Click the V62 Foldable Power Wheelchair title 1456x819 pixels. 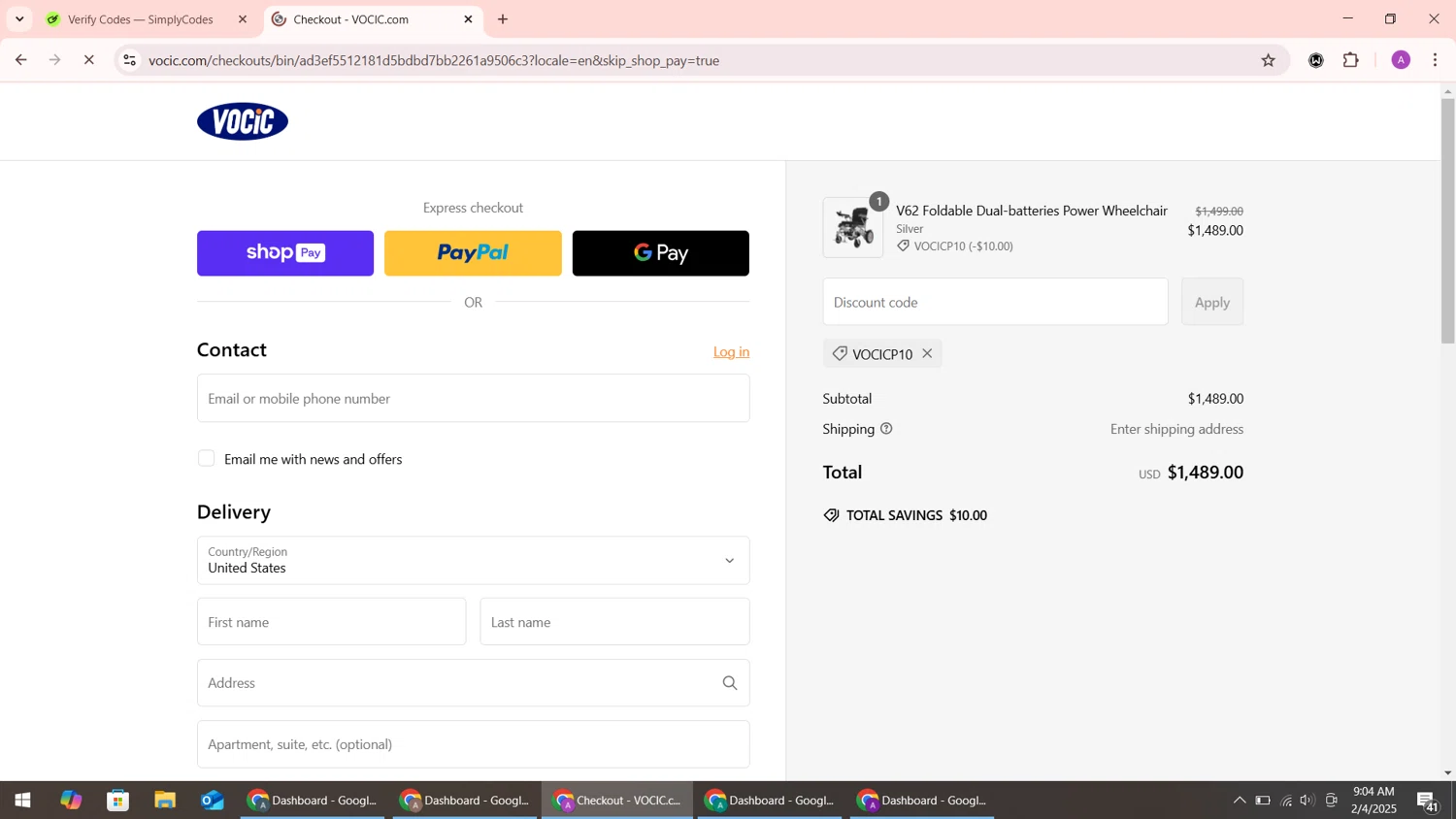click(1031, 211)
